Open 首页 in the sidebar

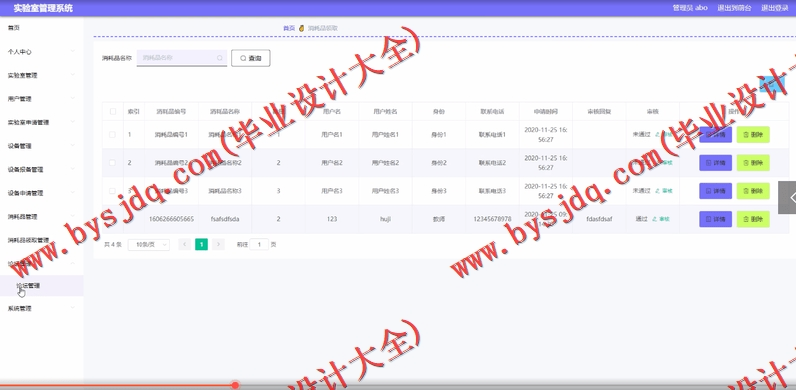click(14, 28)
